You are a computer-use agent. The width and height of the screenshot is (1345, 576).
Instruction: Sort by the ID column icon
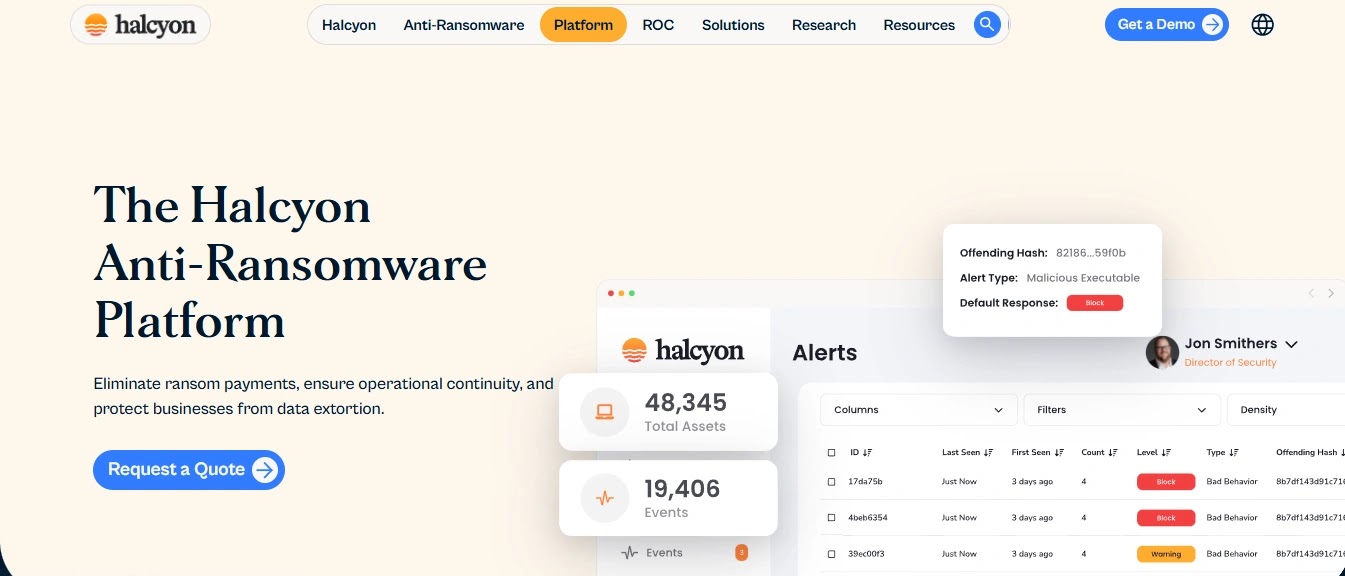pos(867,453)
